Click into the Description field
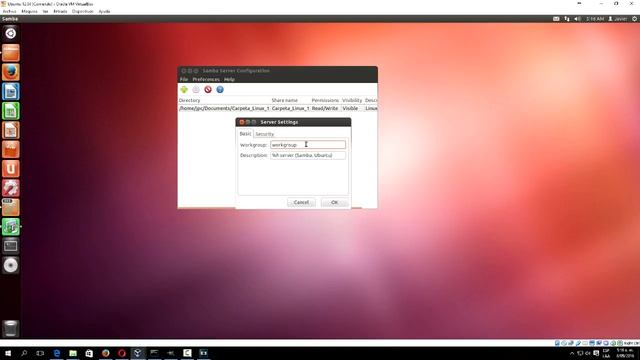Viewport: 640px width, 360px height. pyautogui.click(x=308, y=156)
